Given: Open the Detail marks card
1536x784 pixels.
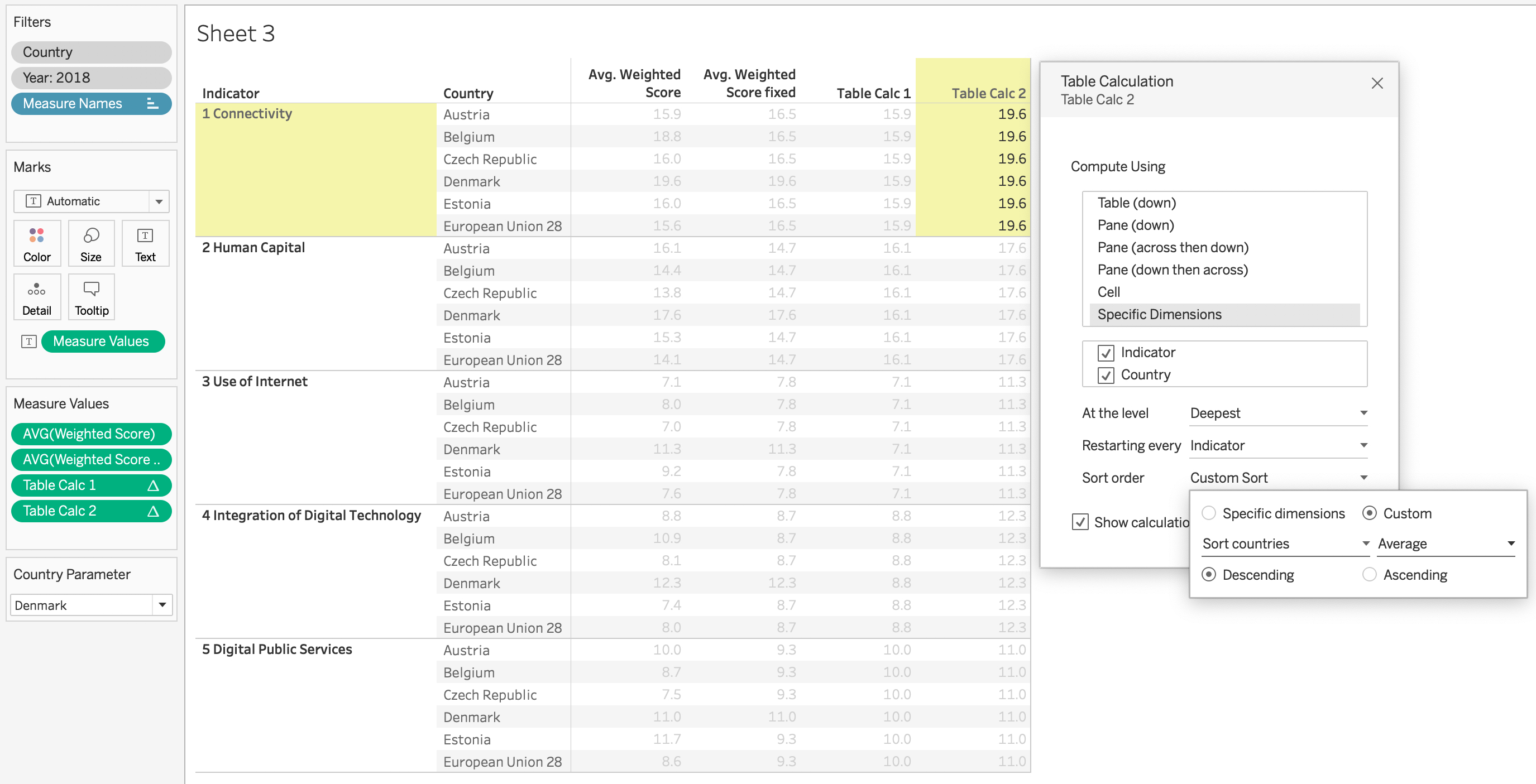Looking at the screenshot, I should pyautogui.click(x=37, y=297).
